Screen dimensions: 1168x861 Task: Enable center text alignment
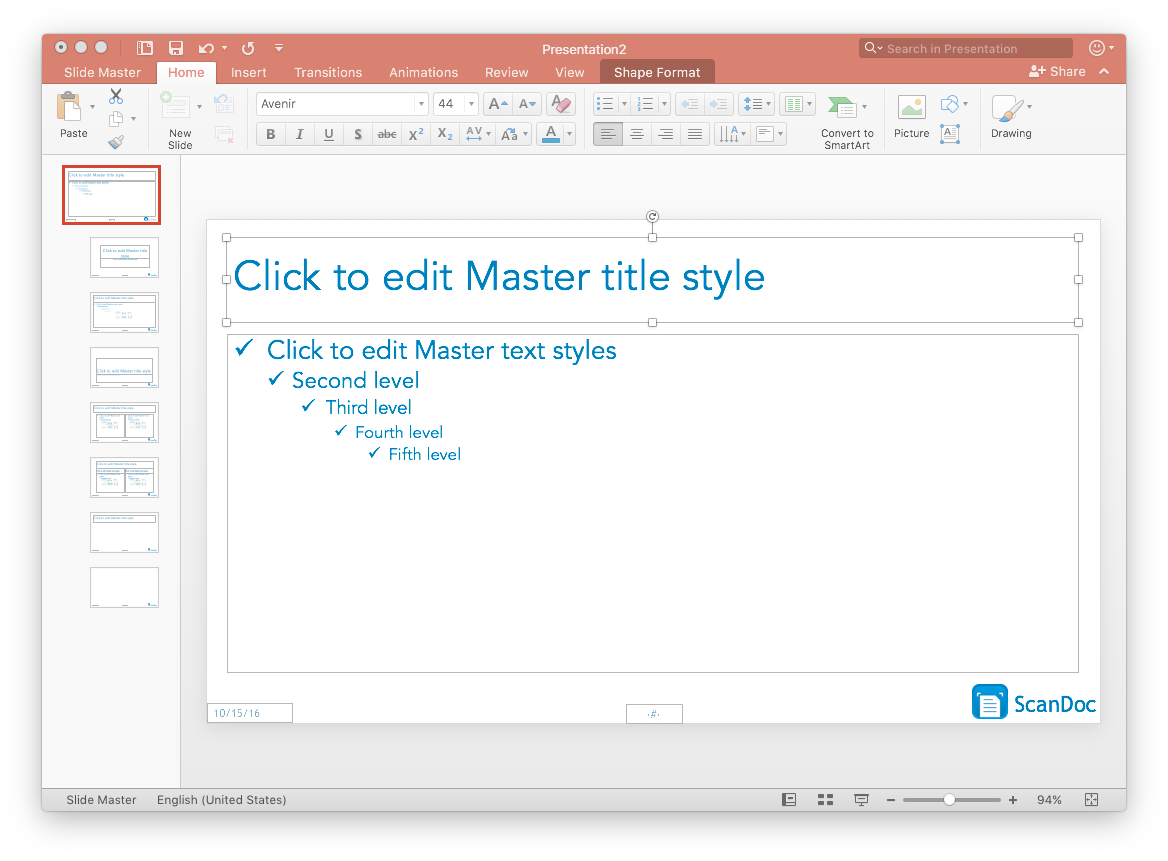636,134
